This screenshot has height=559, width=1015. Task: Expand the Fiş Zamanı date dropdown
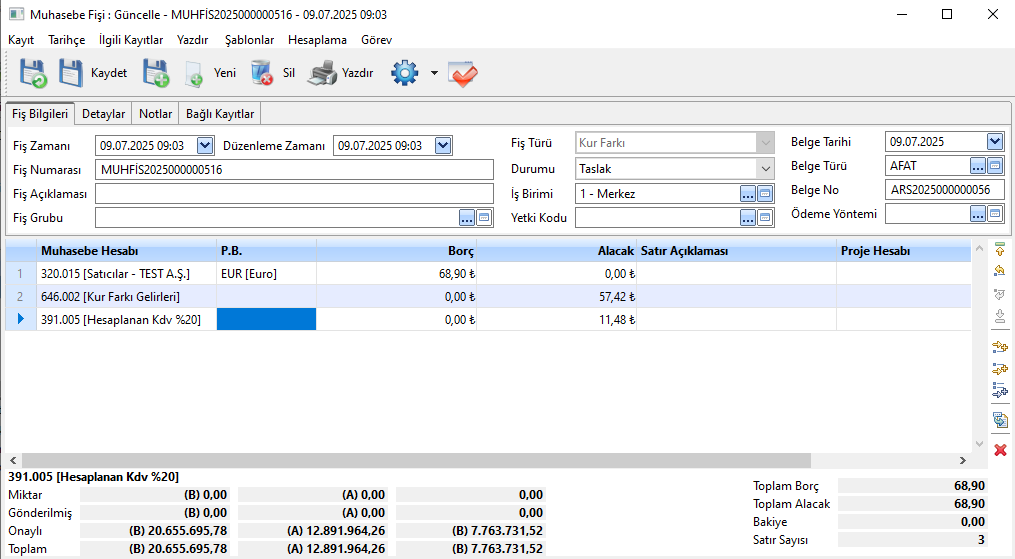click(205, 146)
